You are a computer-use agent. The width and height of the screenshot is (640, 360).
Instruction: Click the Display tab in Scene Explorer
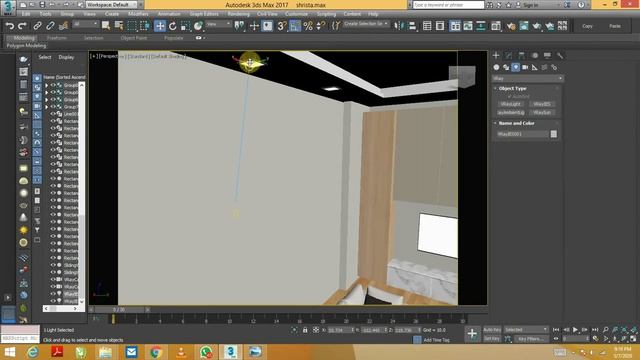[x=66, y=57]
